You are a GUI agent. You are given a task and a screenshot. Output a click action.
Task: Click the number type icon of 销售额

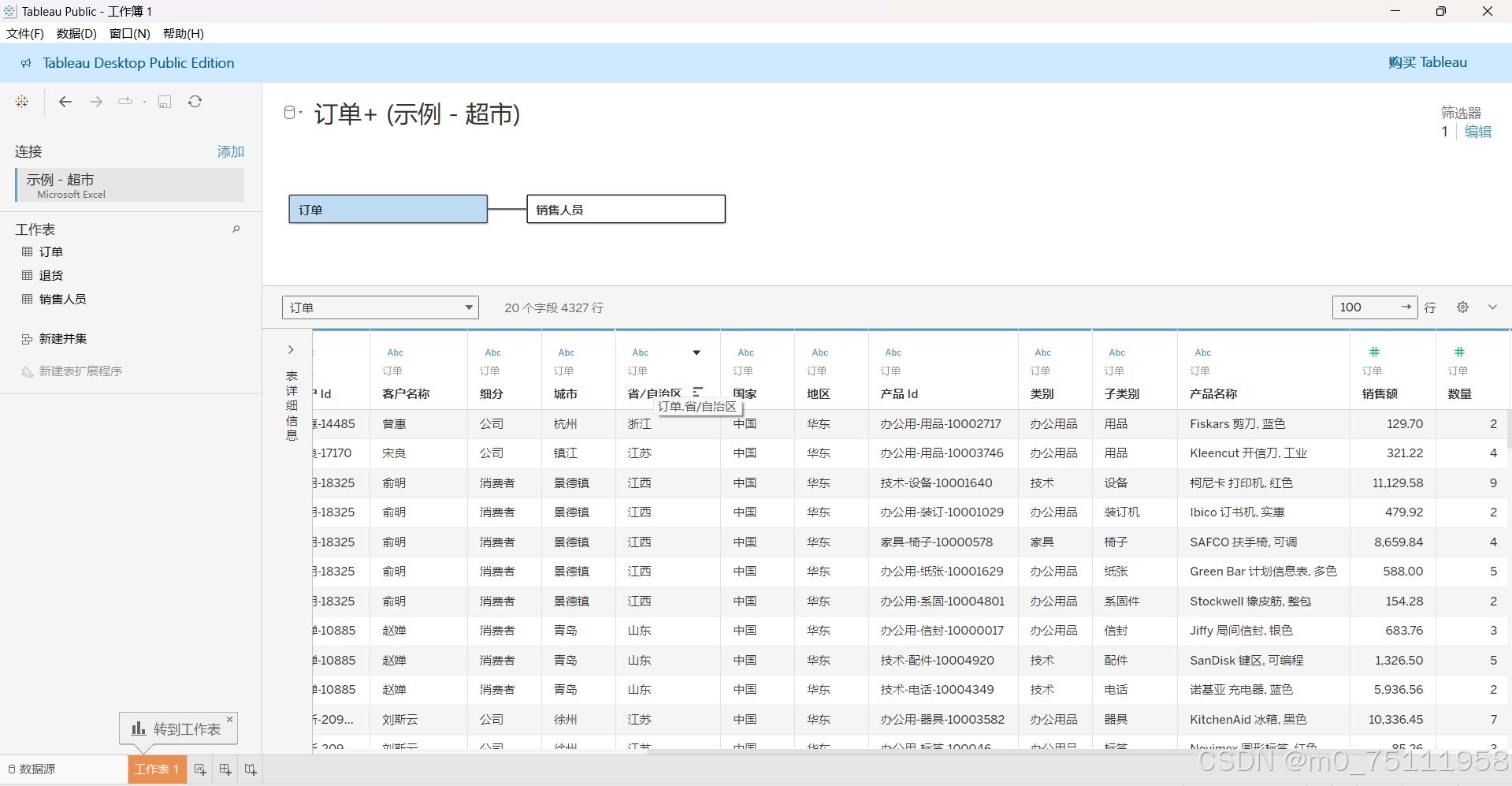pos(1374,352)
